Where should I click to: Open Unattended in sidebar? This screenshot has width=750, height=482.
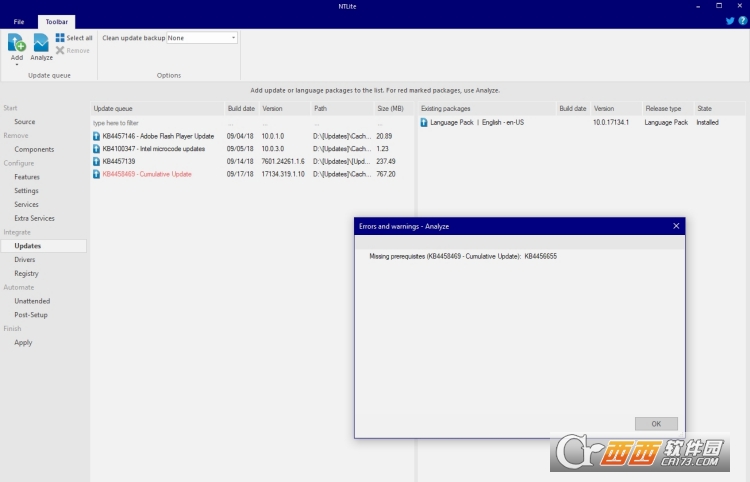(x=32, y=301)
